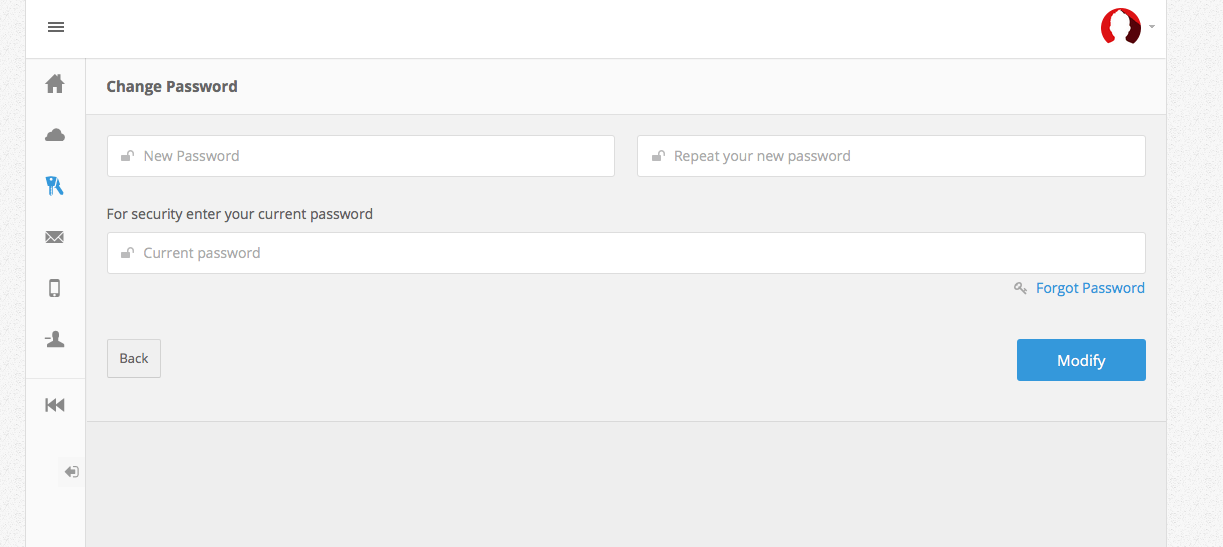Click the mobile phone sidebar icon
Viewport: 1223px width, 547px height.
(55, 288)
